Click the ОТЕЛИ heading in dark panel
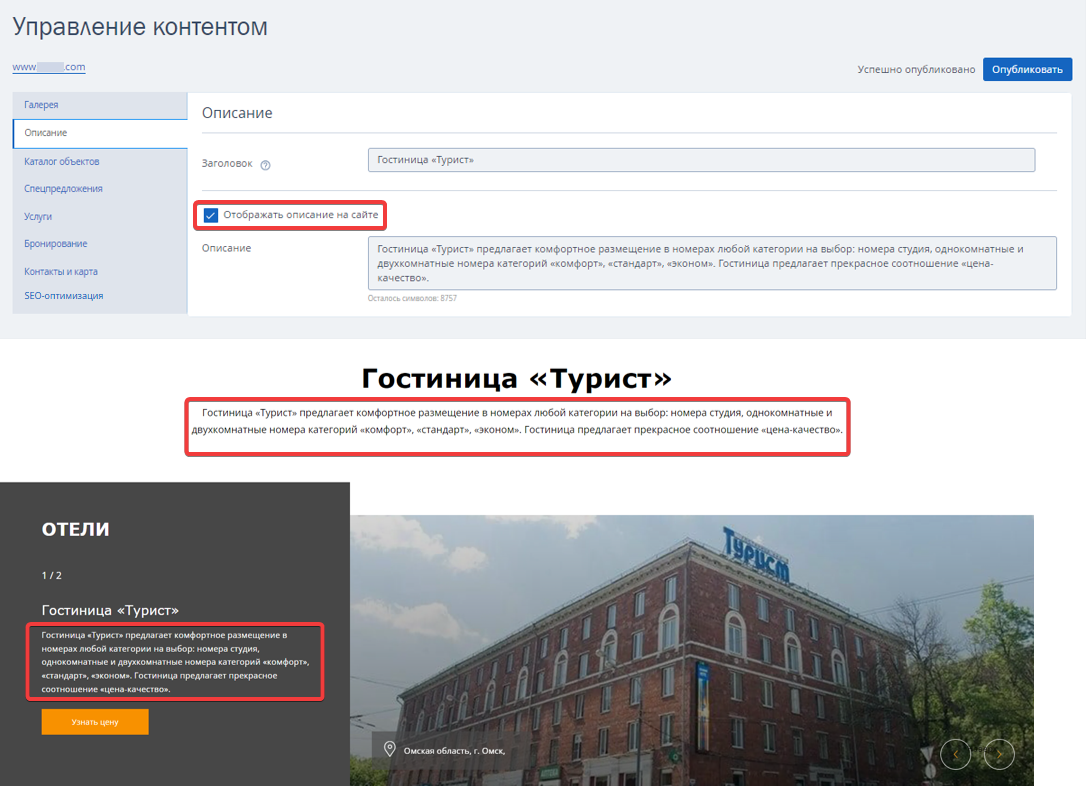 pos(76,529)
